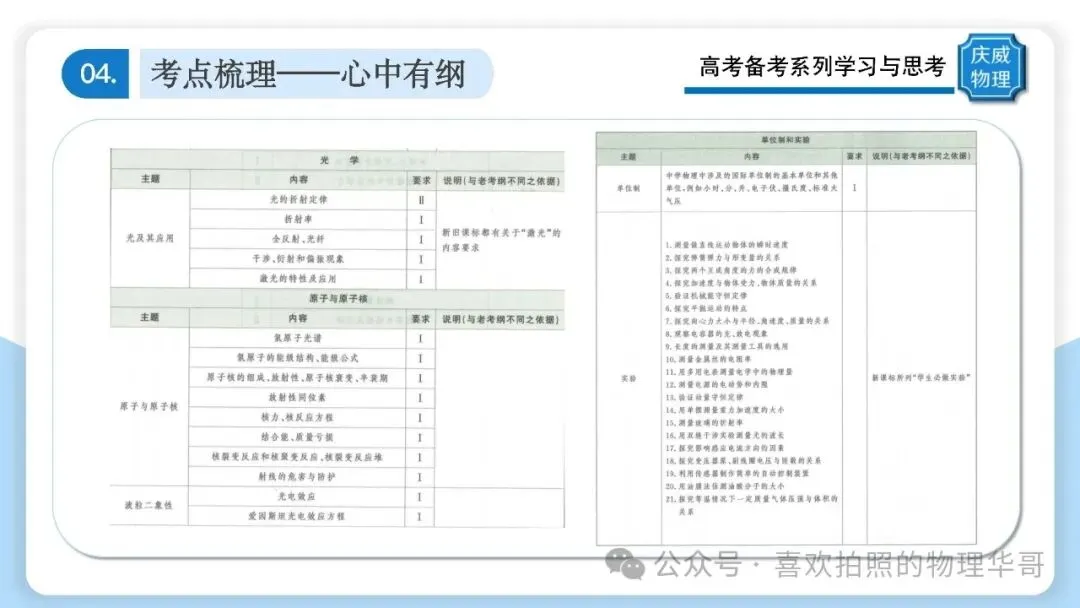Click the row 氢原子光谱
This screenshot has height=608, width=1080.
coord(298,338)
